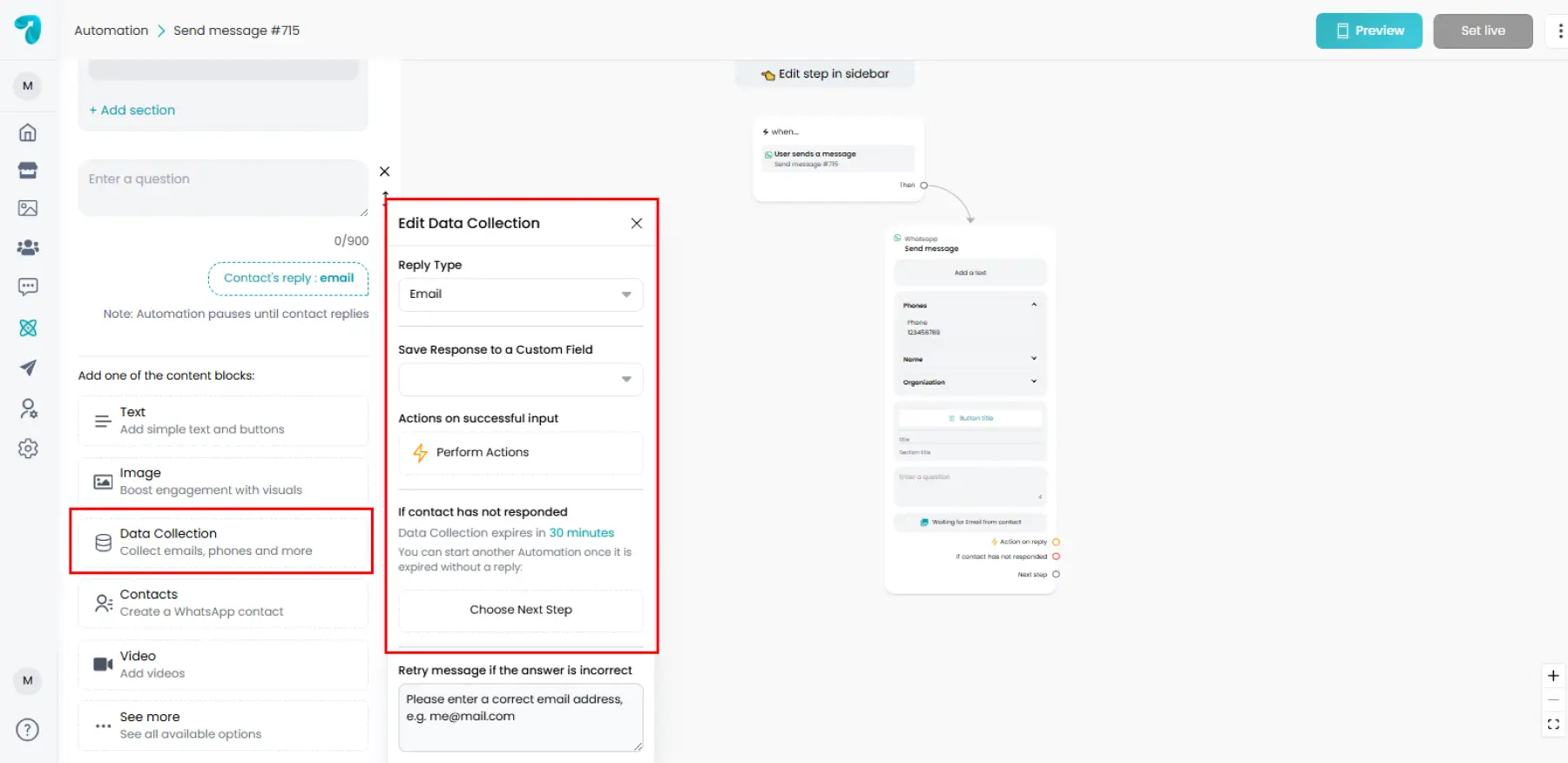The image size is (1568, 763).
Task: Close the Edit Data Collection panel
Action: (x=637, y=223)
